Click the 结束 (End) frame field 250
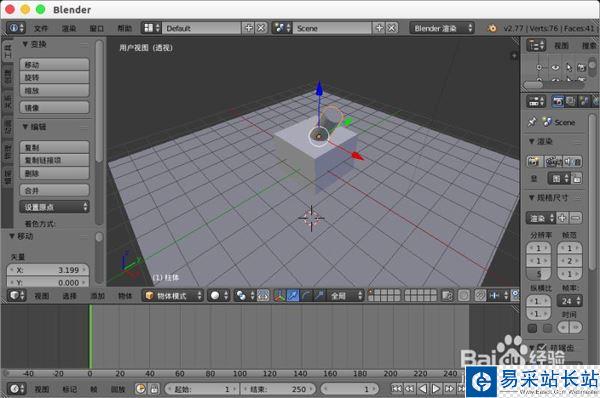The height and width of the screenshot is (398, 600). 279,389
